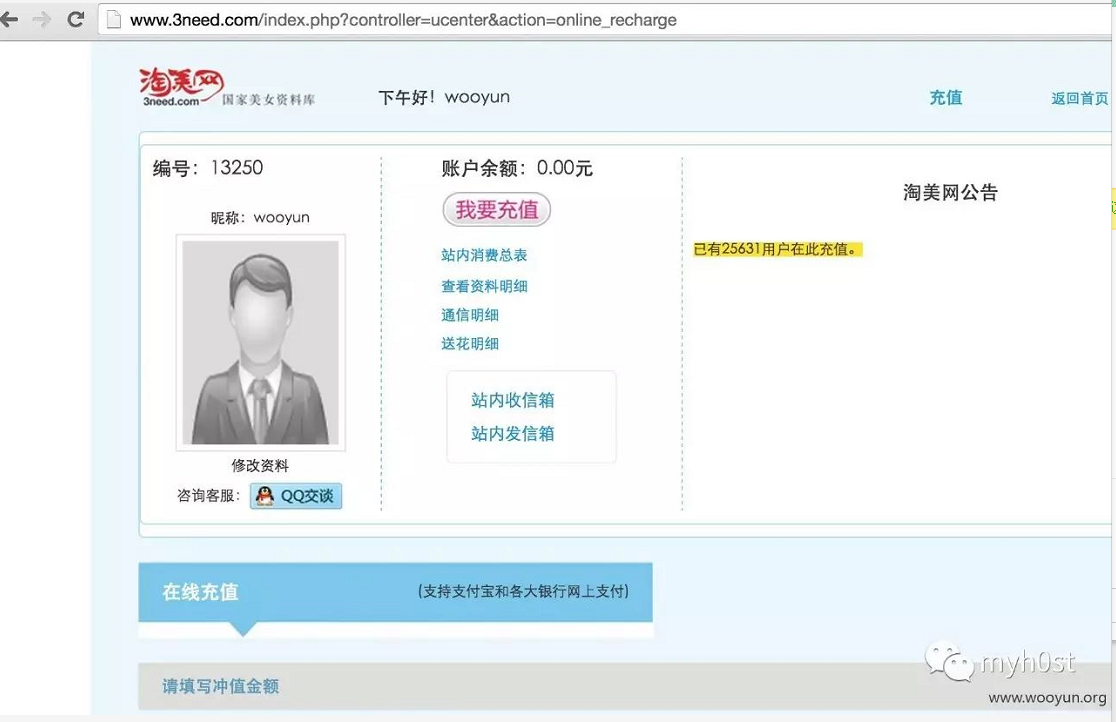Click the QQ customer service chat icon

263,496
